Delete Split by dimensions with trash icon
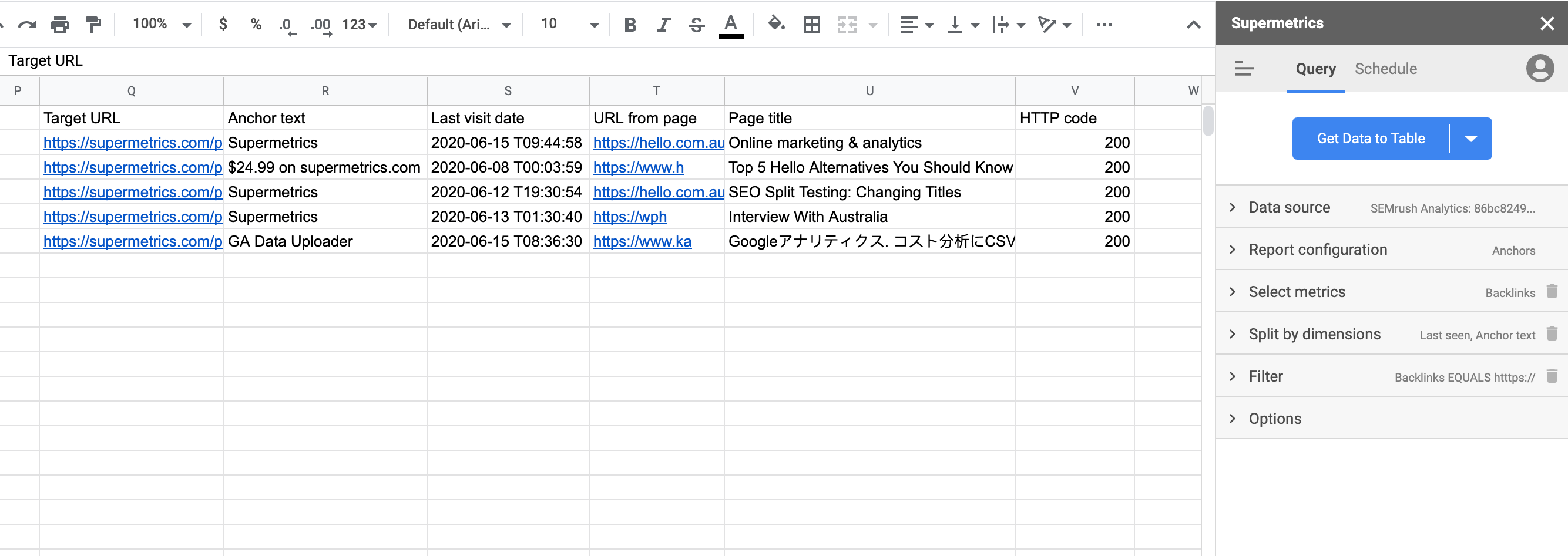The width and height of the screenshot is (1568, 556). (1552, 333)
